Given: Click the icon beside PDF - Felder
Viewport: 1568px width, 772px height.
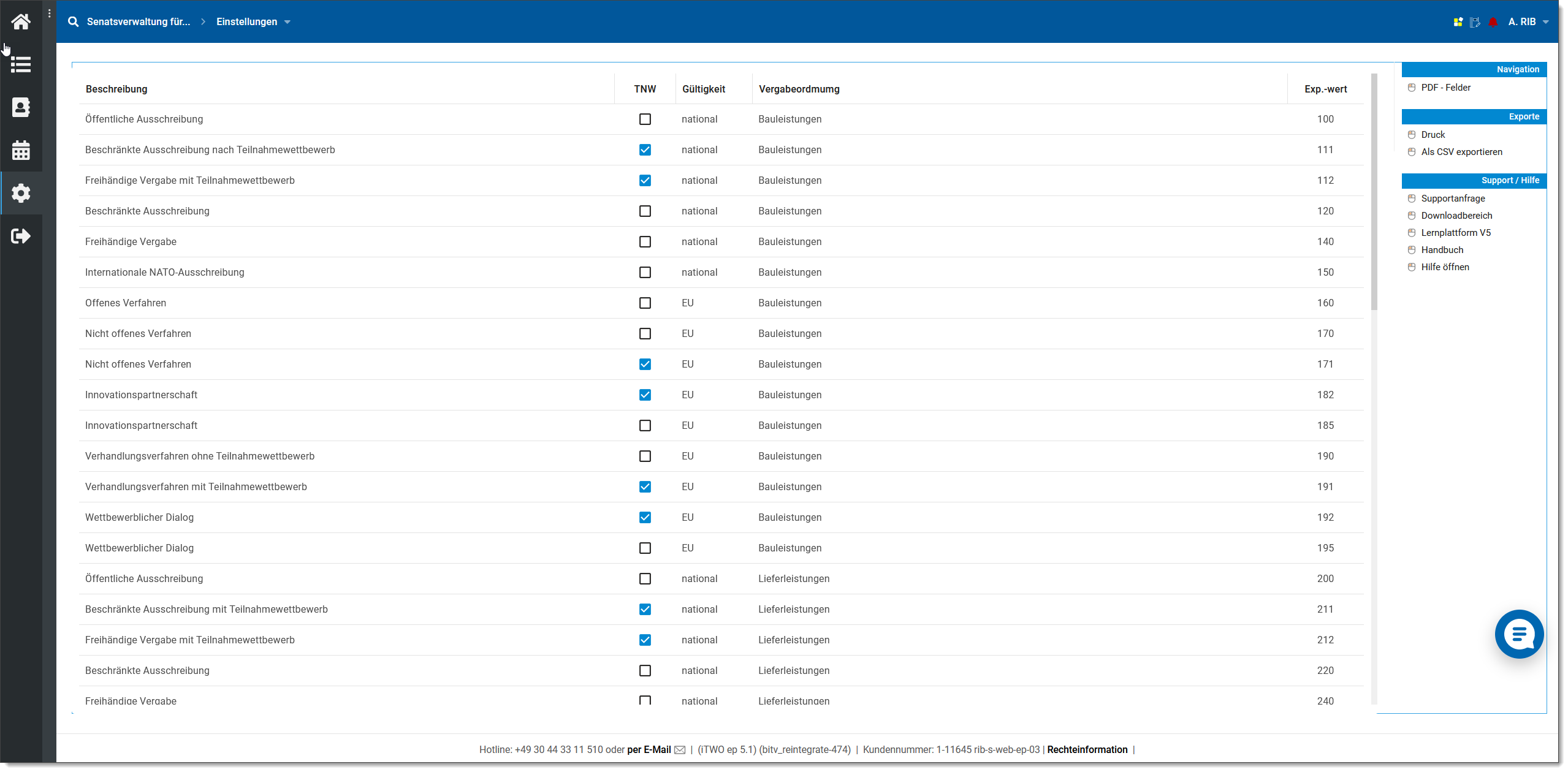Looking at the screenshot, I should [x=1412, y=88].
